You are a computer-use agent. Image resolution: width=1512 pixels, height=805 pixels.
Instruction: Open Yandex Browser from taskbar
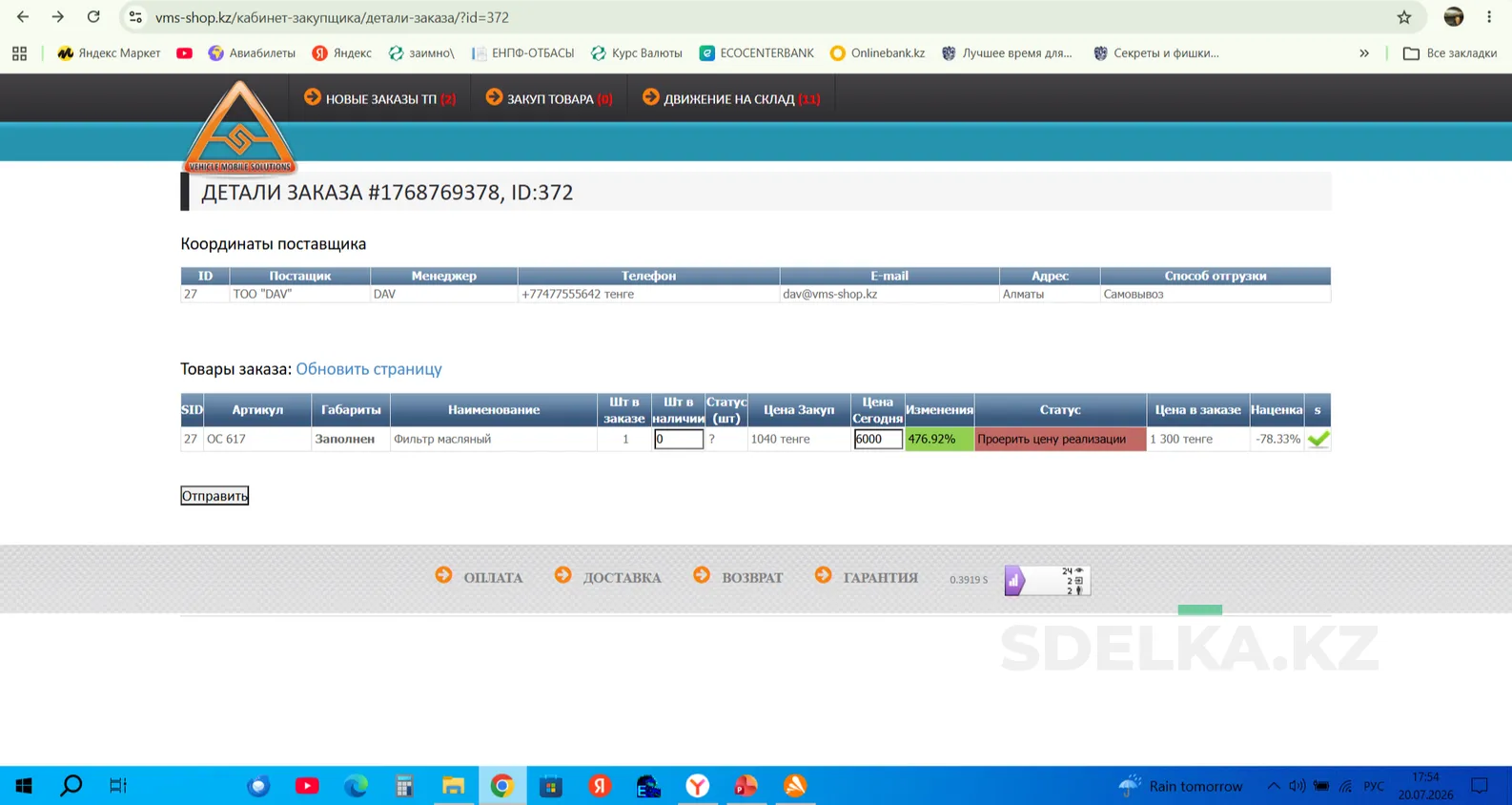698,786
